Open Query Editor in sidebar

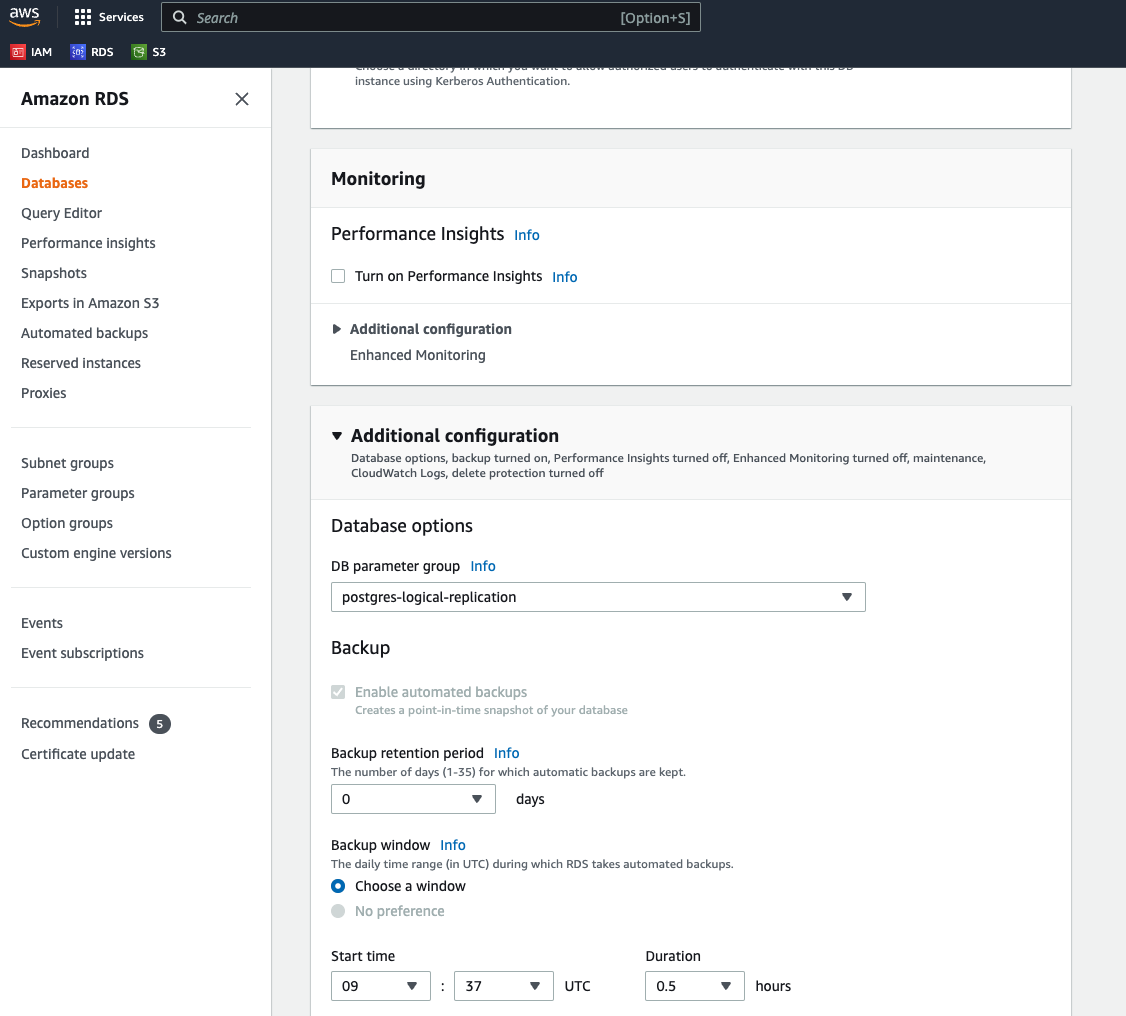point(62,213)
